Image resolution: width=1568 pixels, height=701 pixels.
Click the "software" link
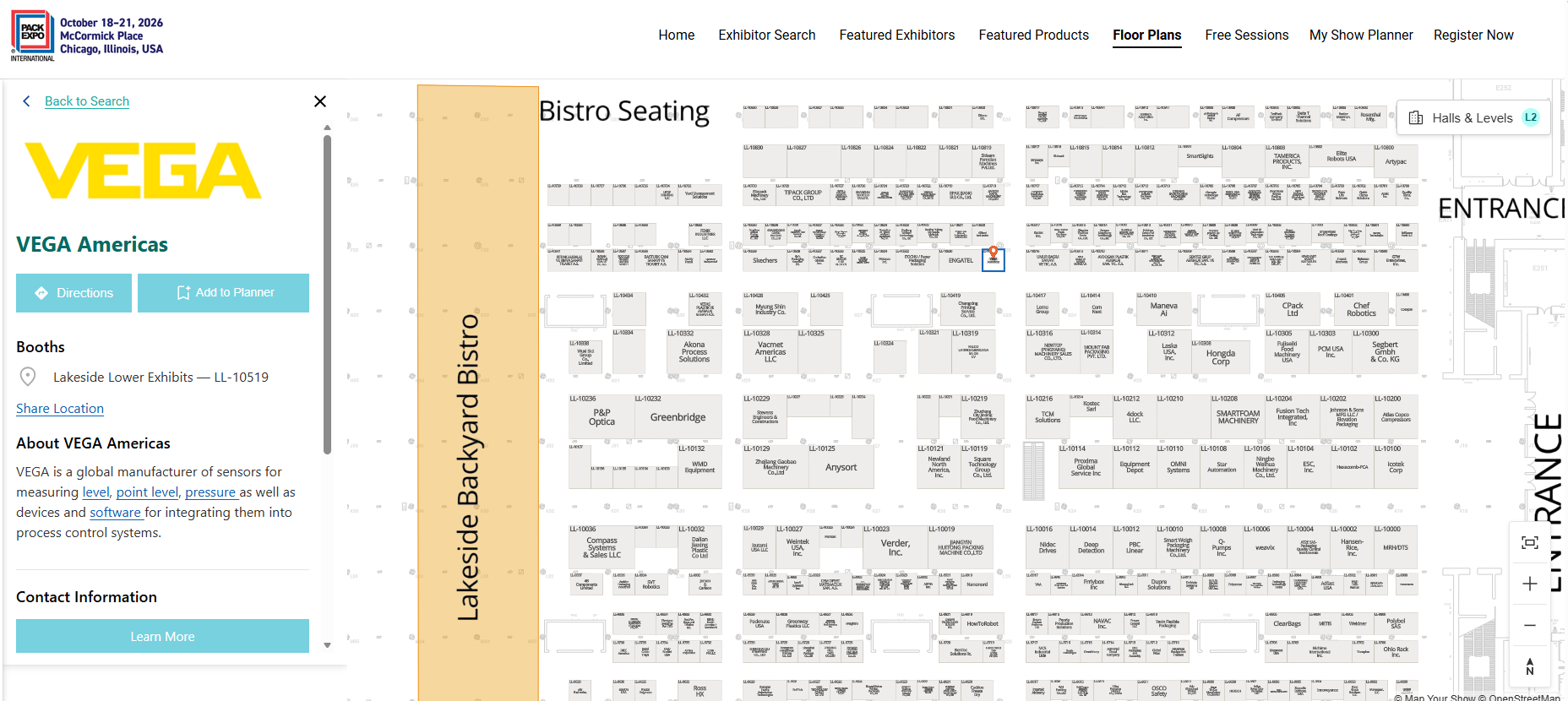click(x=115, y=513)
